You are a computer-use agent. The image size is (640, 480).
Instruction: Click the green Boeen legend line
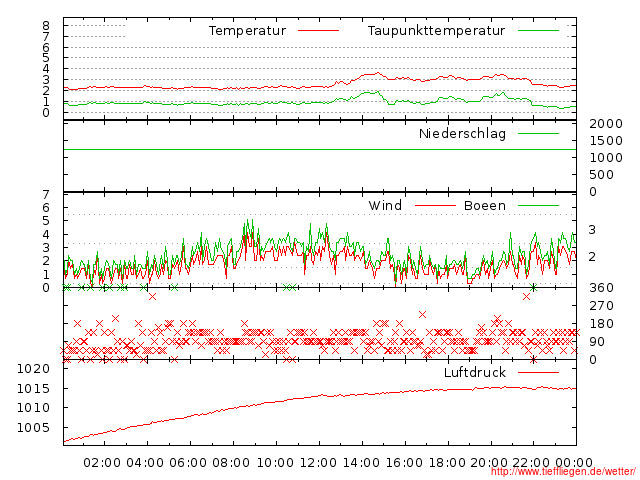tap(538, 205)
